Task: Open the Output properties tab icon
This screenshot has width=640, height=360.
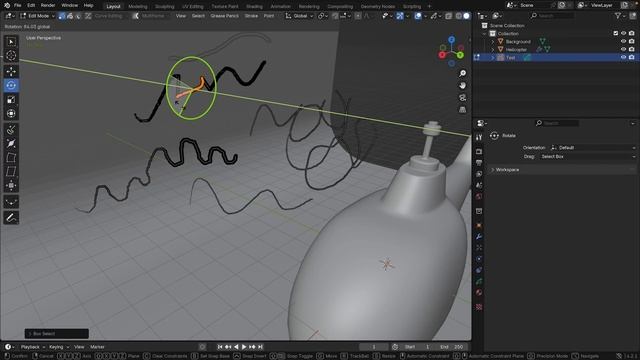Action: (479, 163)
